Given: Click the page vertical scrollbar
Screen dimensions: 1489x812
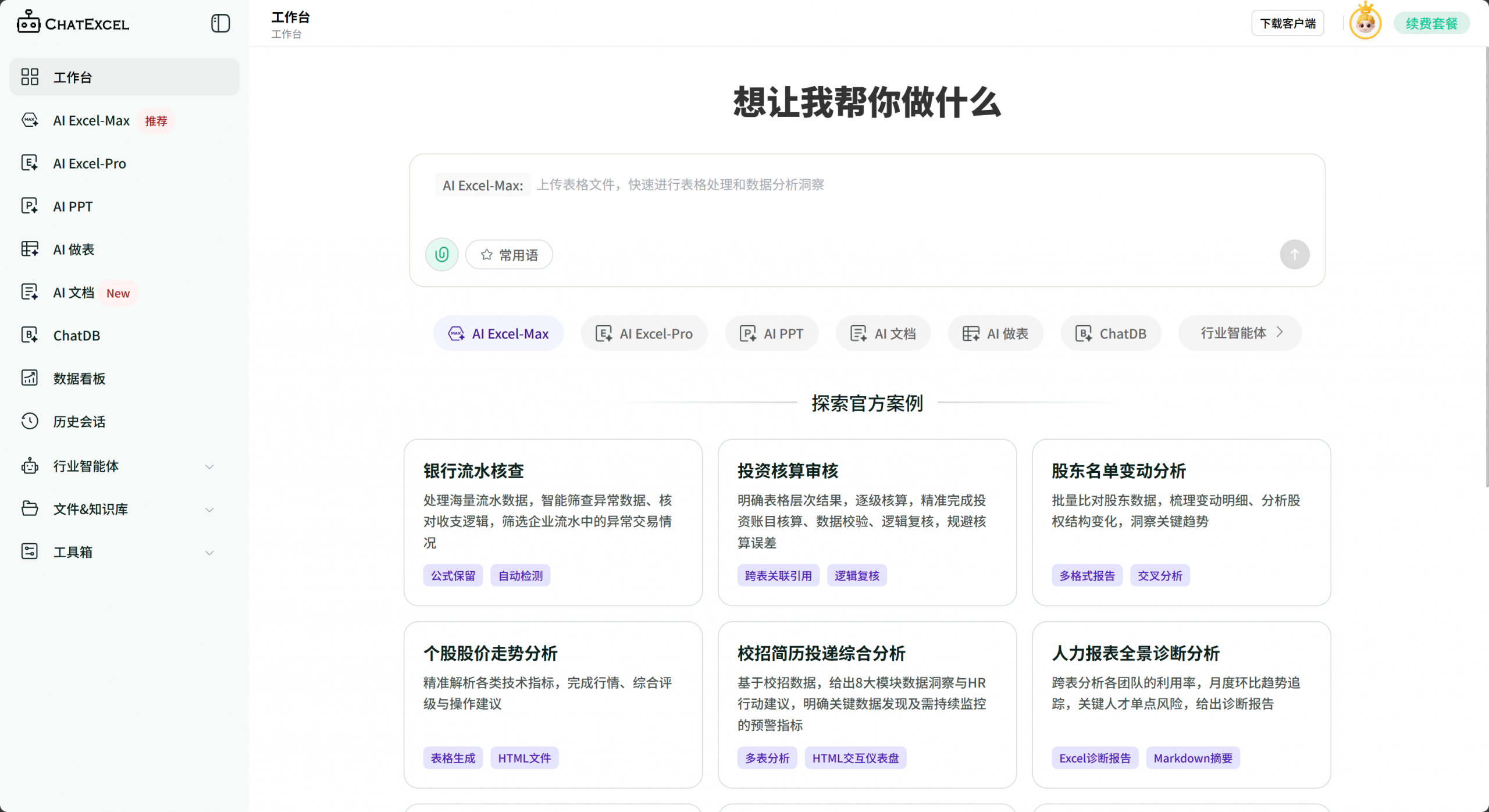Looking at the screenshot, I should 1486,268.
